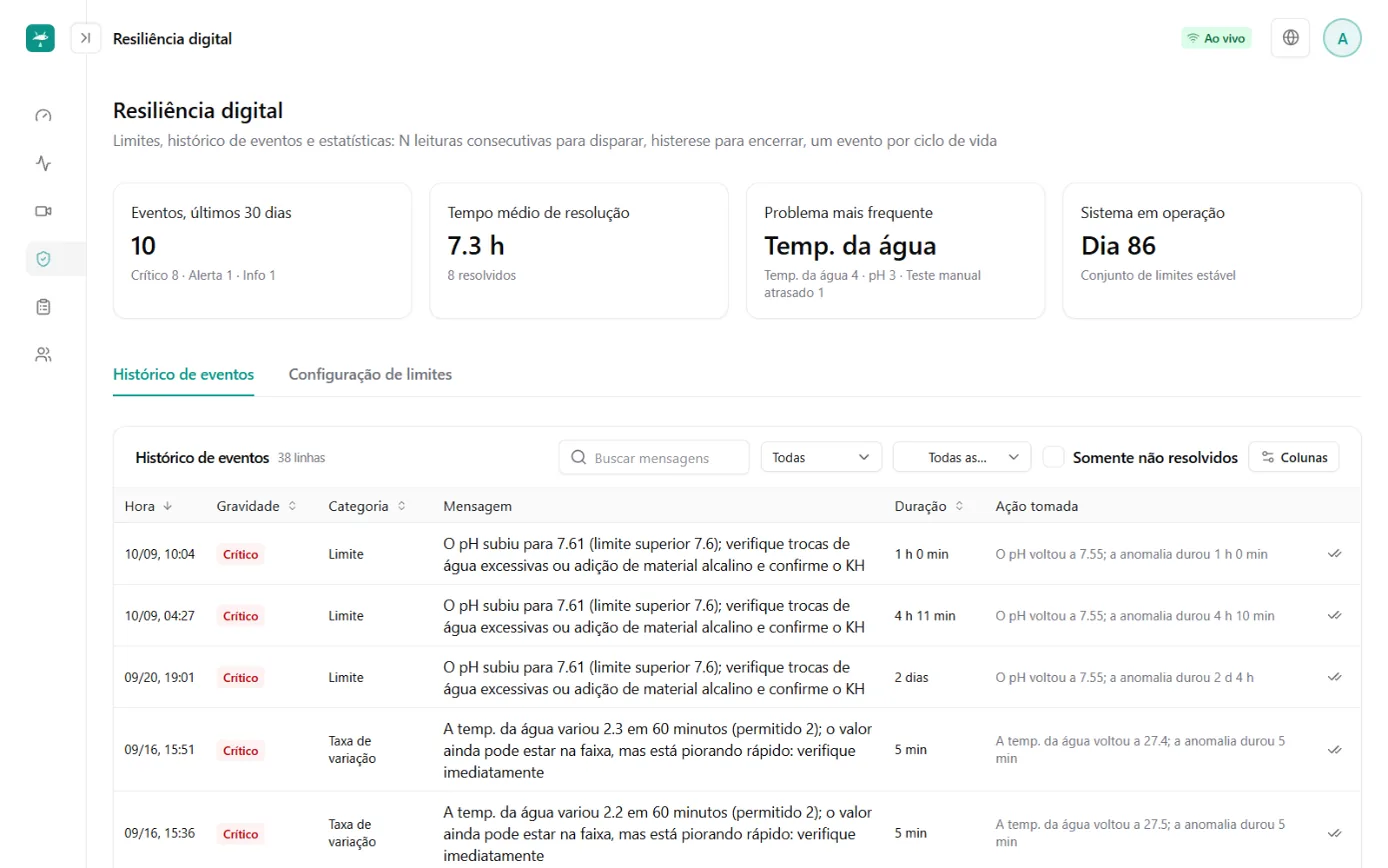Click the 'Ao vivo' live status badge
This screenshot has width=1388, height=868.
pyautogui.click(x=1216, y=38)
